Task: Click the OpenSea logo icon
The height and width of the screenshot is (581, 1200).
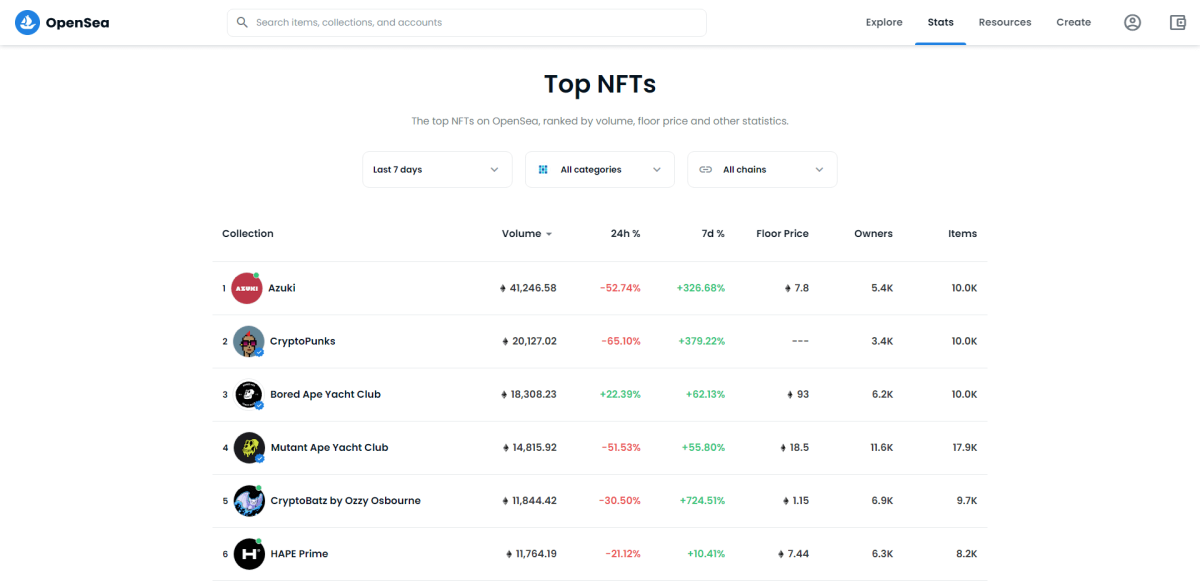Action: [x=27, y=22]
